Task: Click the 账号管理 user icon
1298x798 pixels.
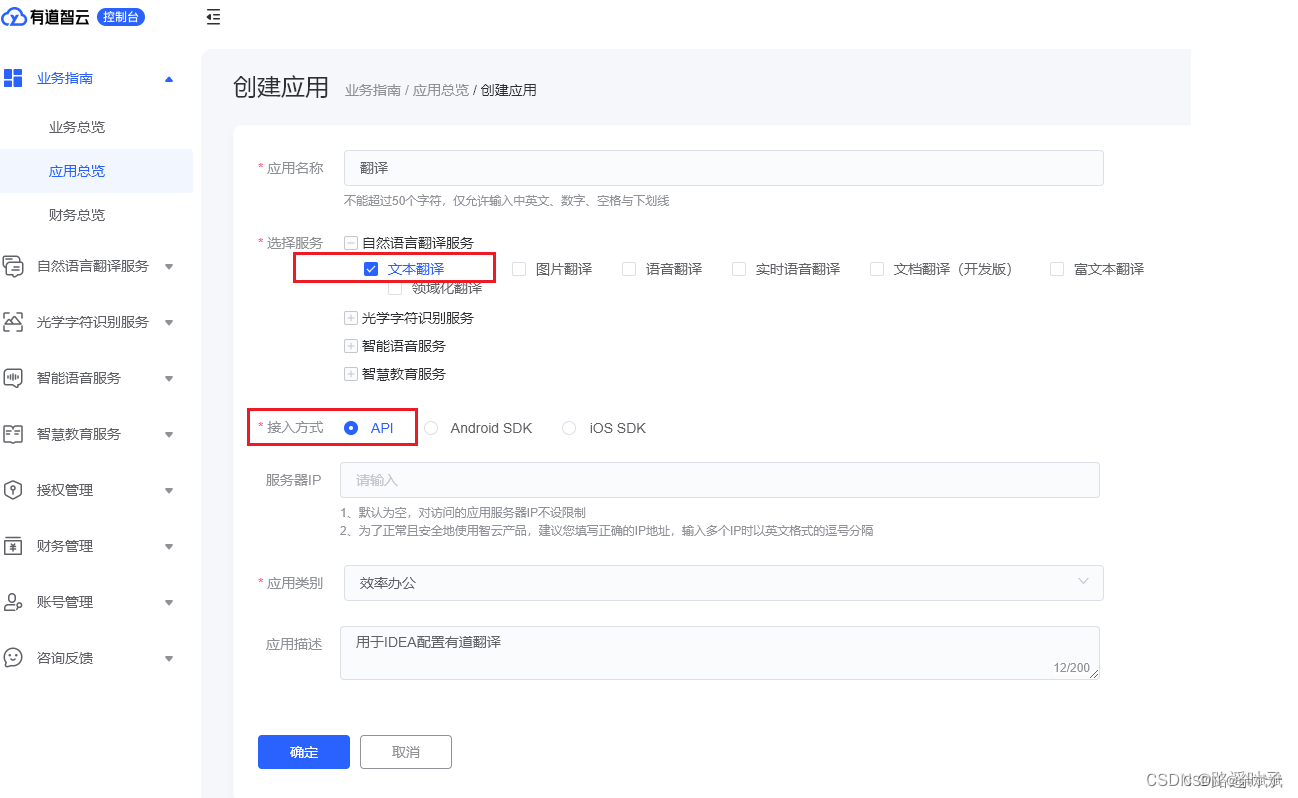Action: point(13,602)
